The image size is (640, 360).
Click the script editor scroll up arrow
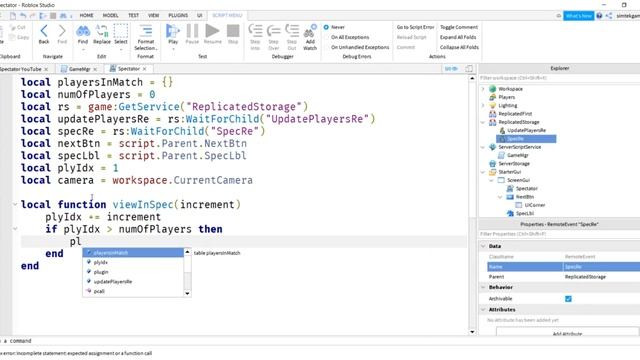pyautogui.click(x=472, y=78)
